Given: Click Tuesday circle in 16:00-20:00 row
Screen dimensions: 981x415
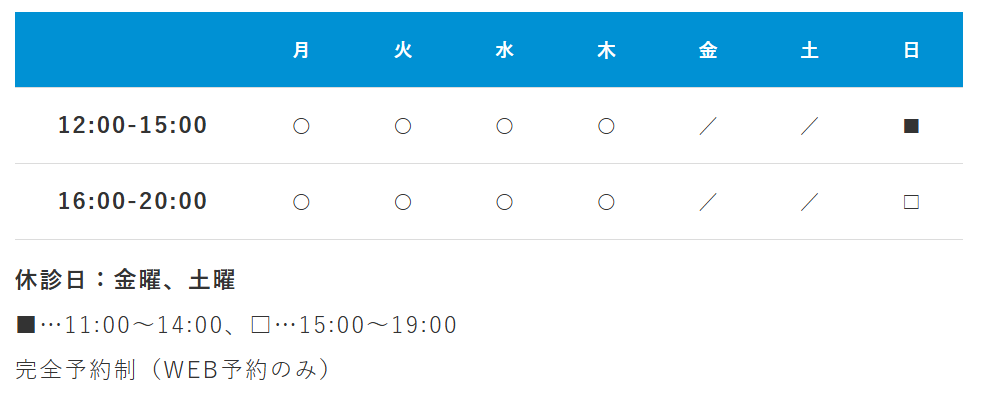Looking at the screenshot, I should pyautogui.click(x=403, y=202).
